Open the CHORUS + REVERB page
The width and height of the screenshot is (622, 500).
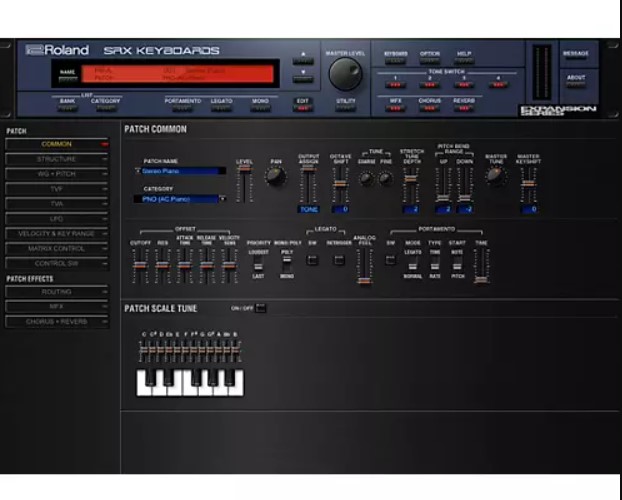tap(57, 321)
